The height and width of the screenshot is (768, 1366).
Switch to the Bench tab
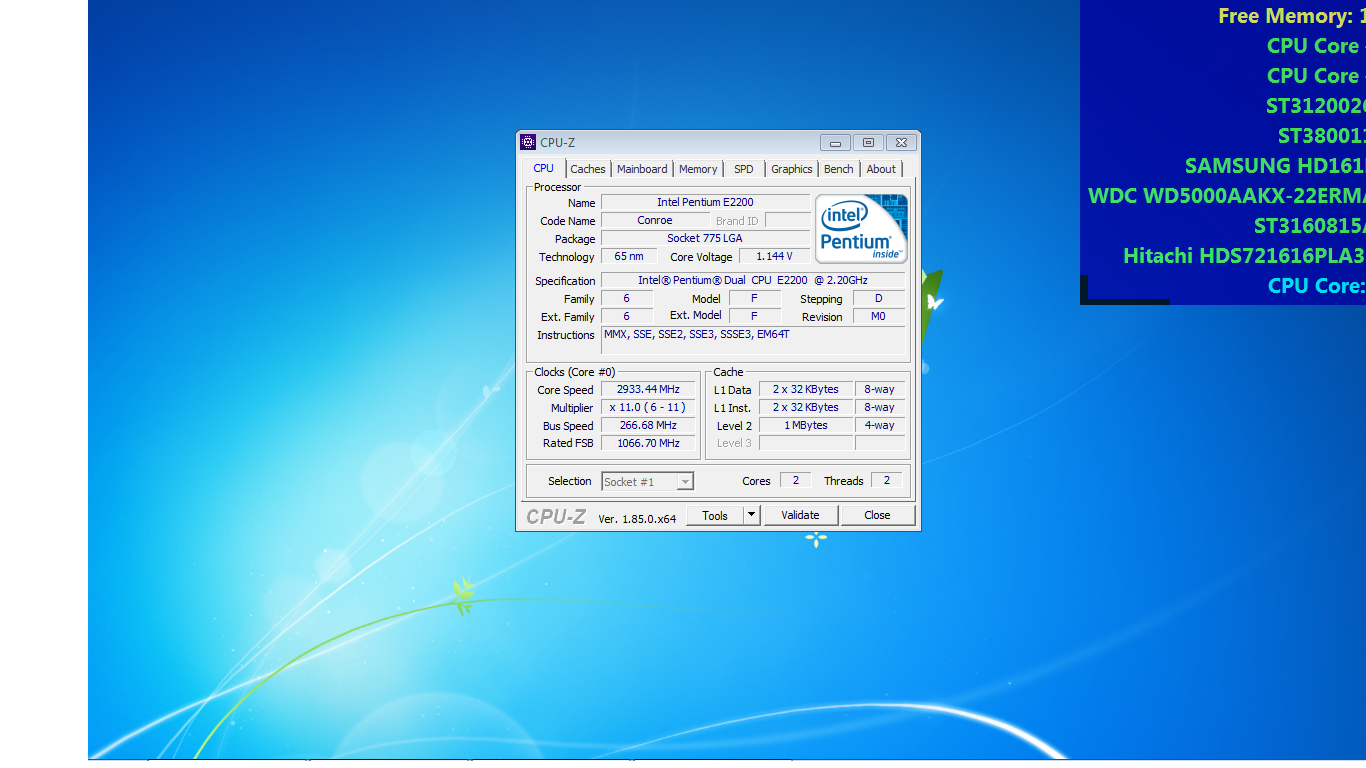click(x=839, y=169)
